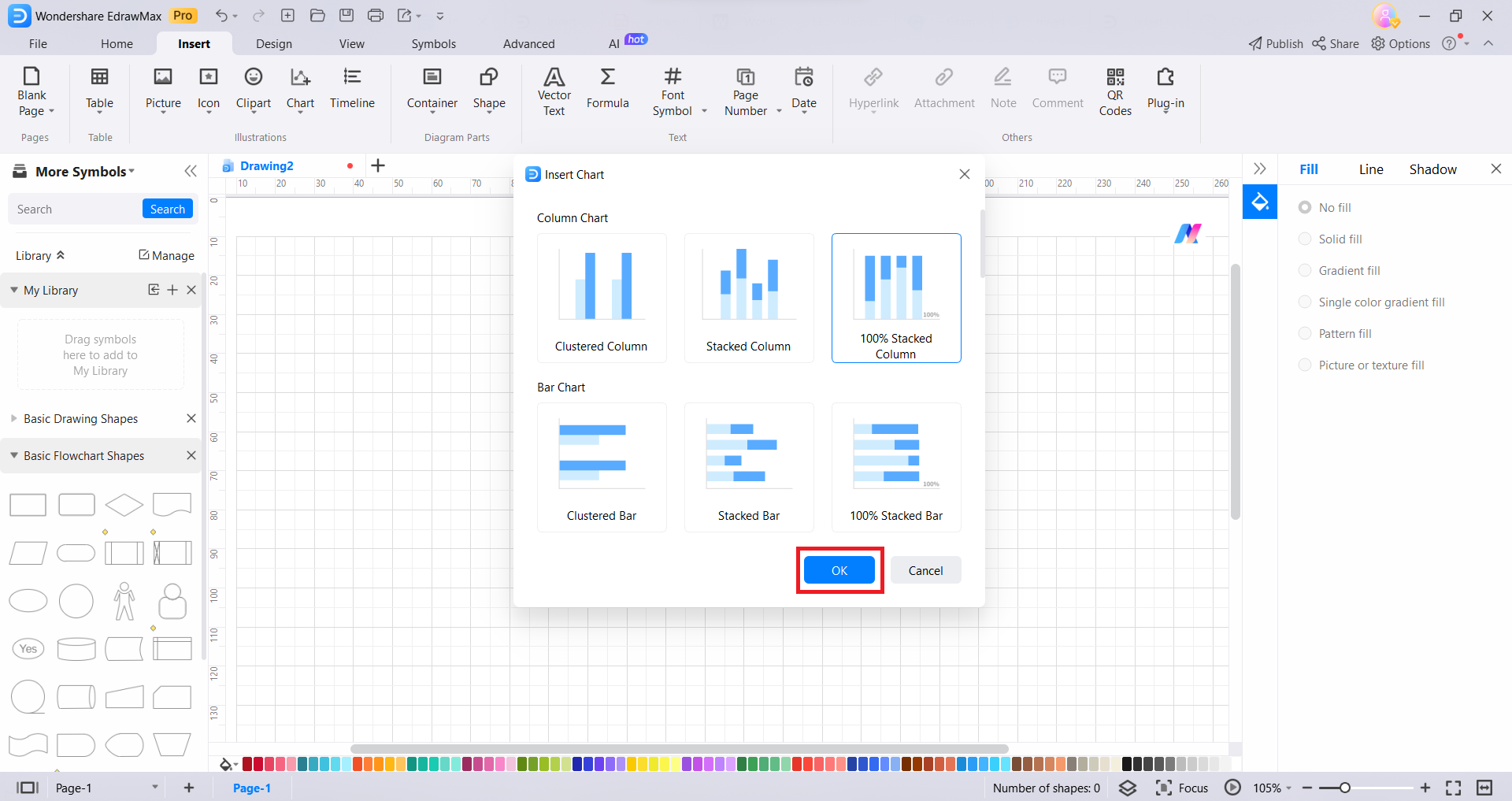Click the fill bucket icon in right panel
The height and width of the screenshot is (801, 1512).
[x=1260, y=202]
